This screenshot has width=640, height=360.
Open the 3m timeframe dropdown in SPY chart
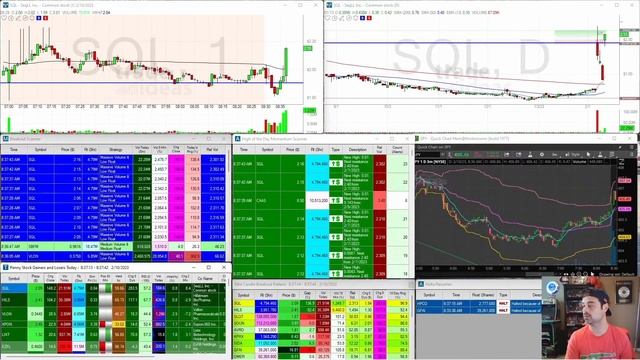click(556, 155)
